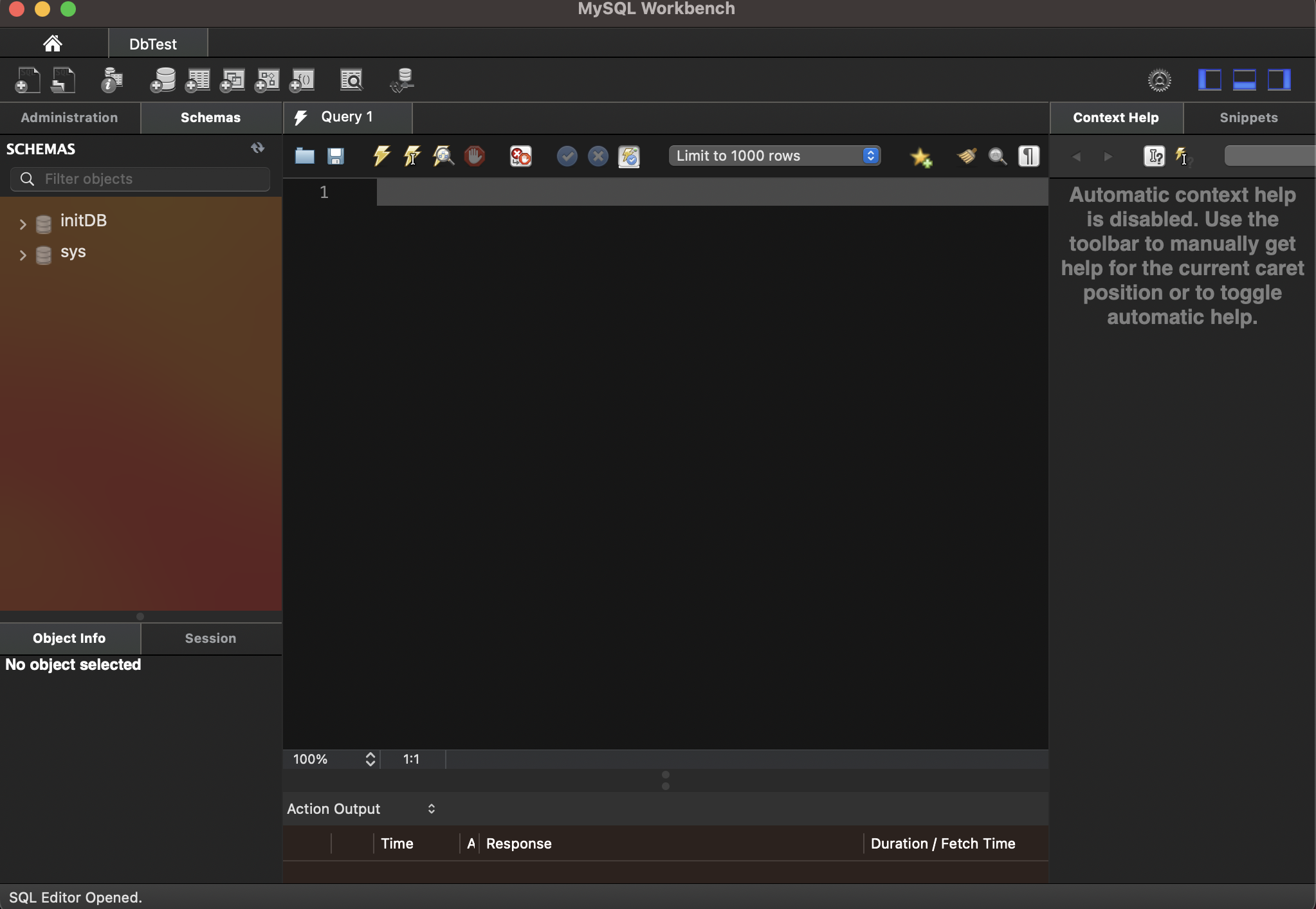The width and height of the screenshot is (1316, 909).
Task: Stop the running query
Action: click(475, 156)
